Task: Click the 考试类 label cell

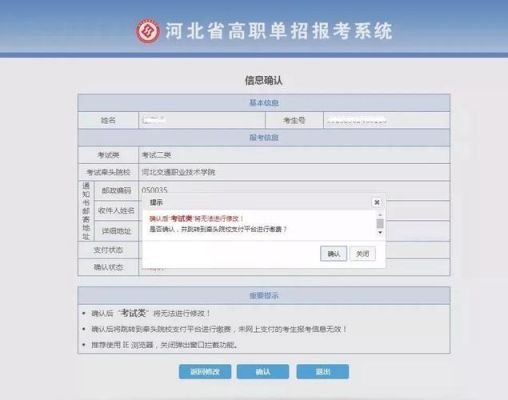Action: (108, 155)
